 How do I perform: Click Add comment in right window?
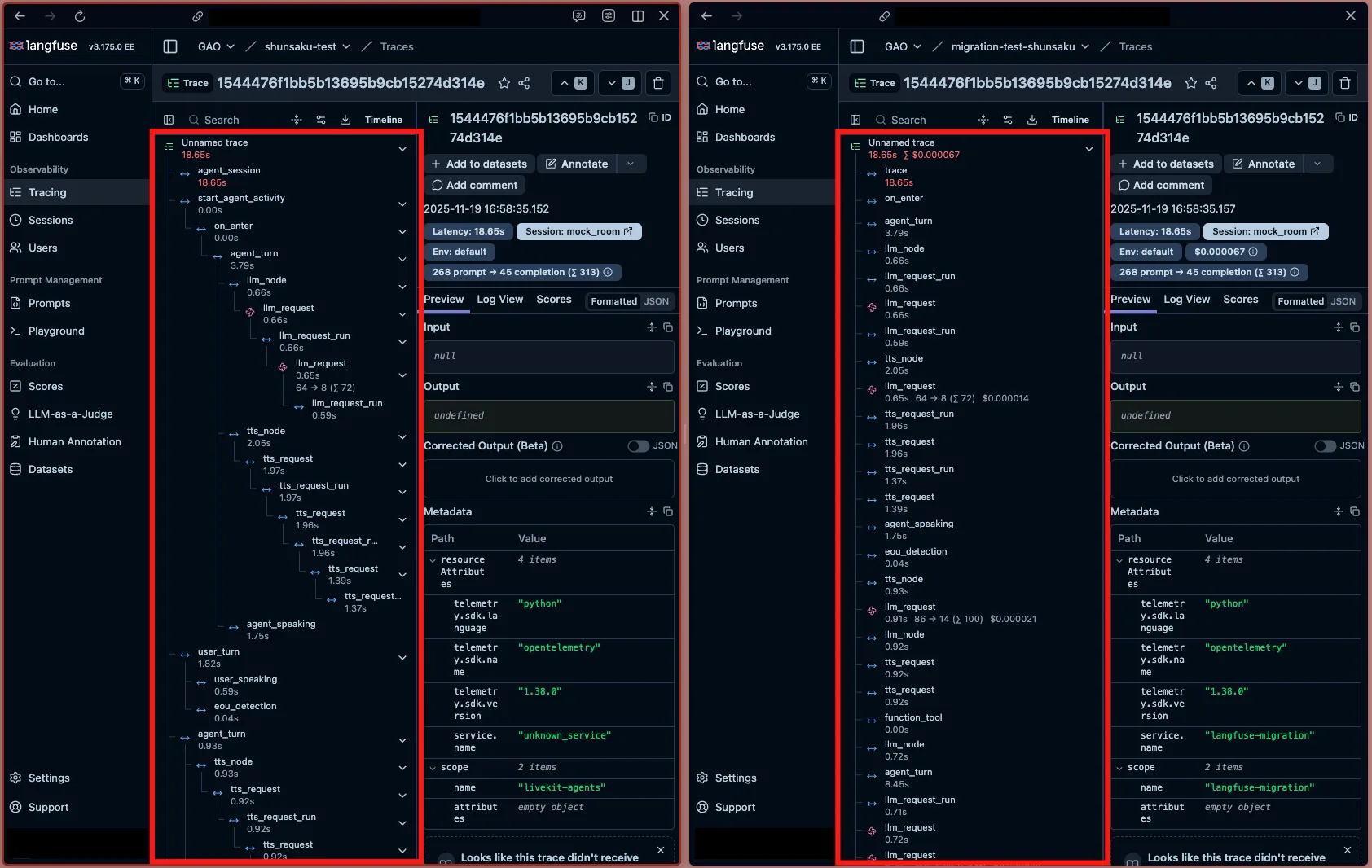tap(1160, 185)
